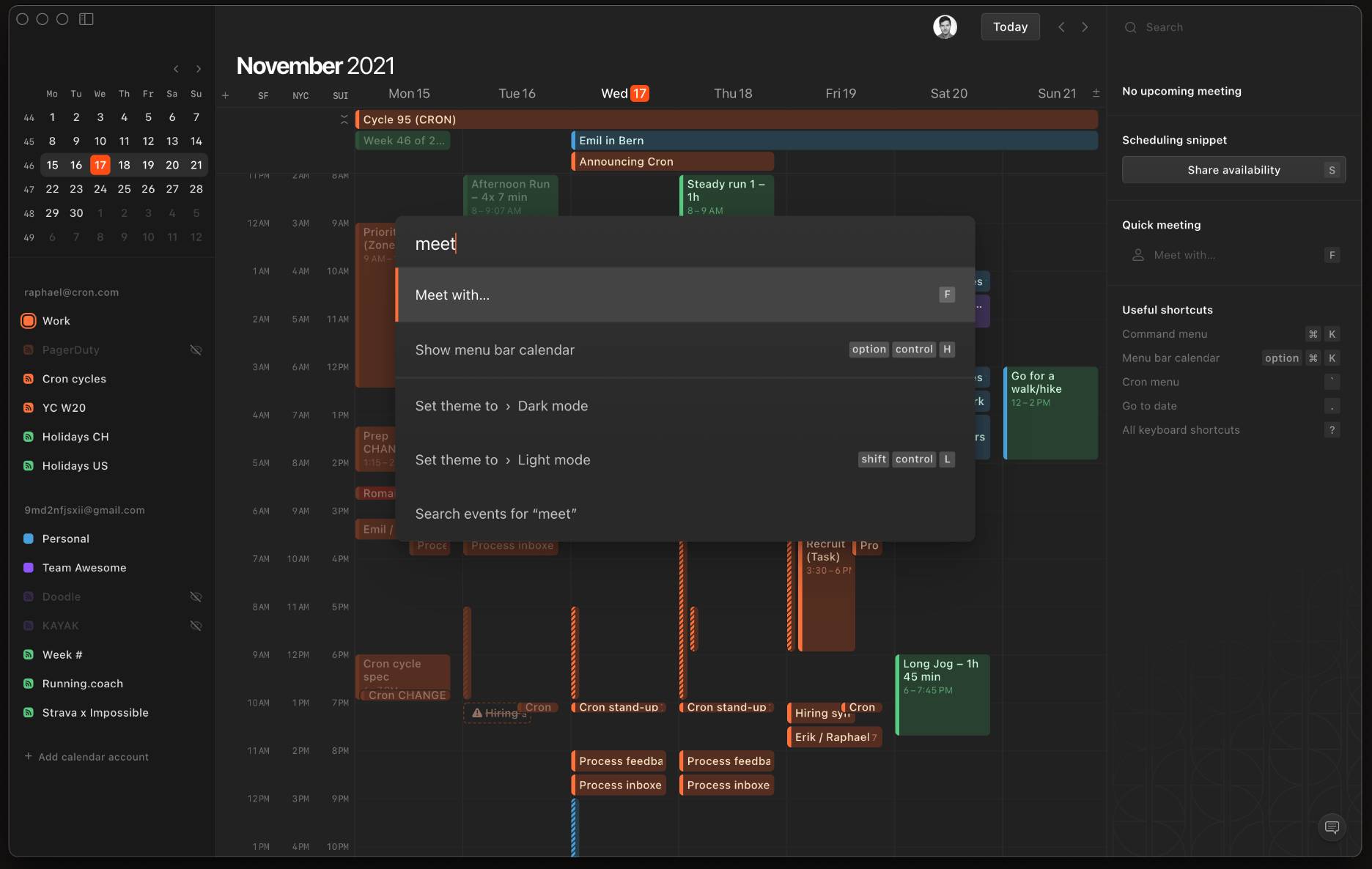
Task: Click the add time zone plus icon
Action: pyautogui.click(x=226, y=95)
